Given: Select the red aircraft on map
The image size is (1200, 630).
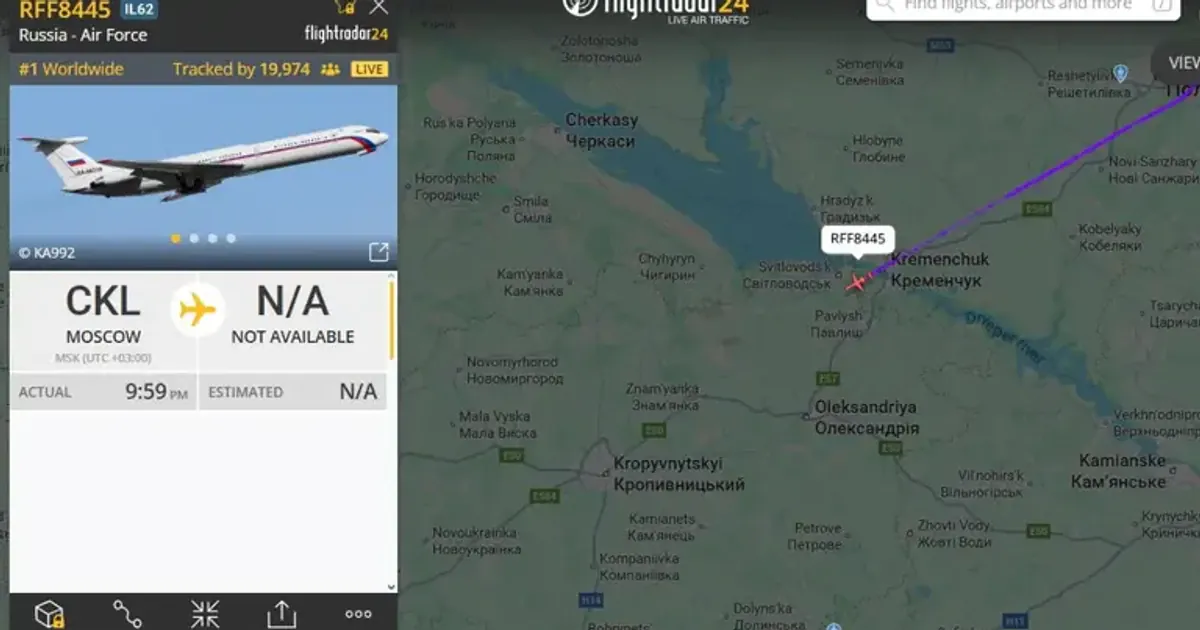Looking at the screenshot, I should [x=856, y=282].
